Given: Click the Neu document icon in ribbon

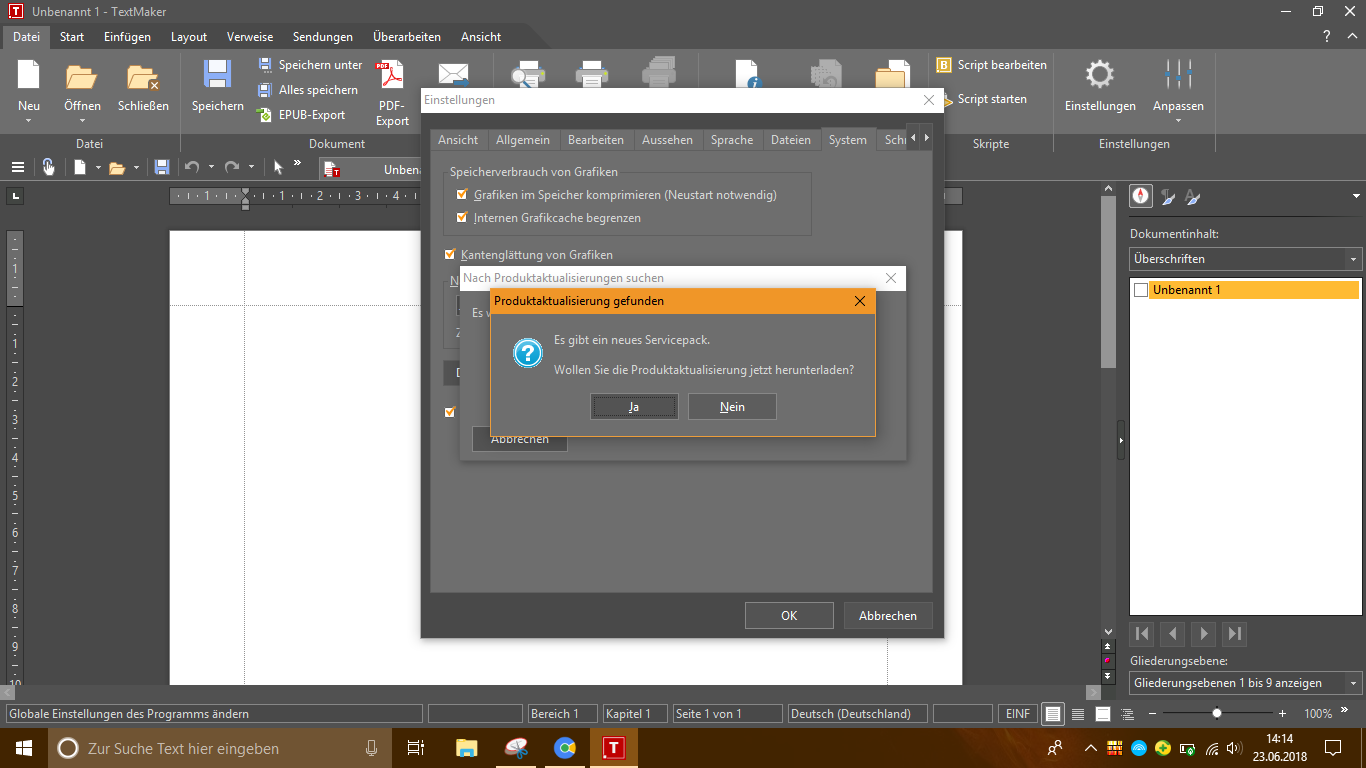Looking at the screenshot, I should point(29,76).
